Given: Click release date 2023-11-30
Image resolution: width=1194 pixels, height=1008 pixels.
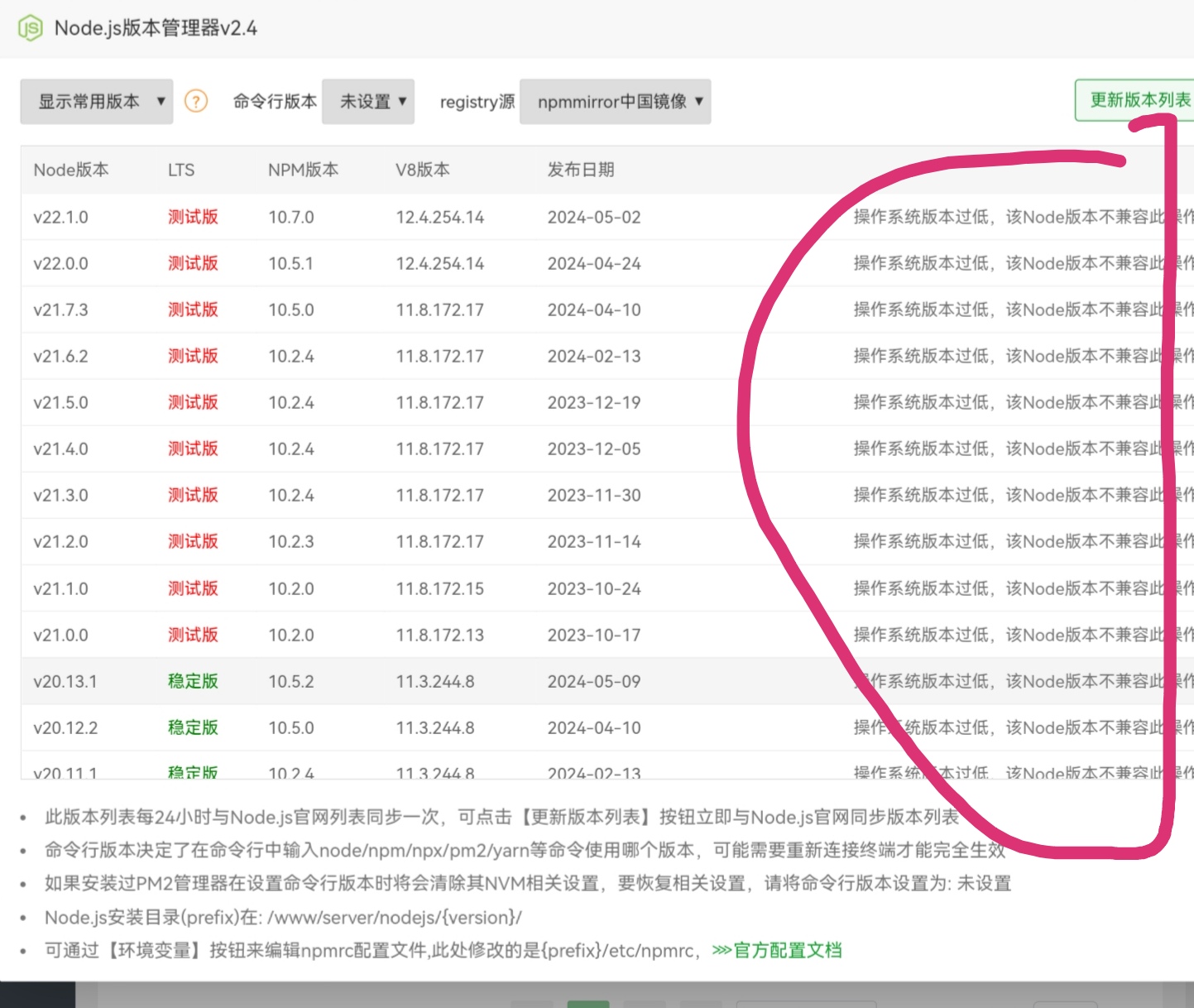Looking at the screenshot, I should [x=594, y=495].
